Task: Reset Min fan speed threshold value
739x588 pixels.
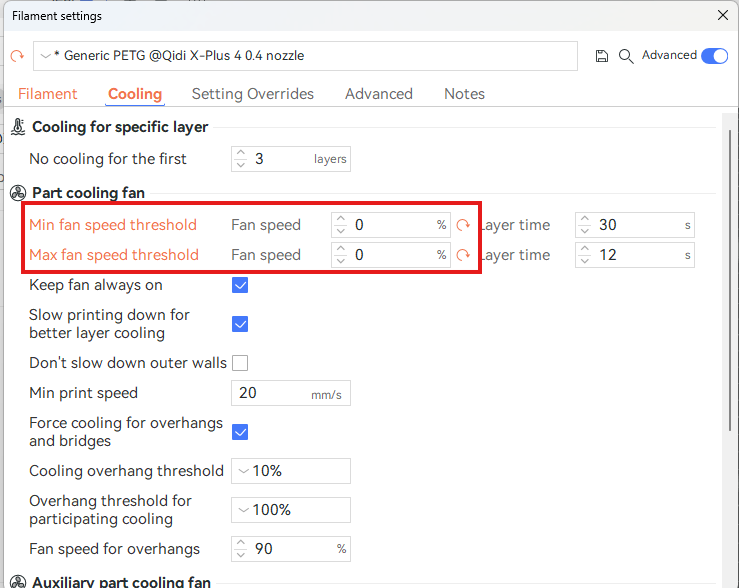Action: 463,225
